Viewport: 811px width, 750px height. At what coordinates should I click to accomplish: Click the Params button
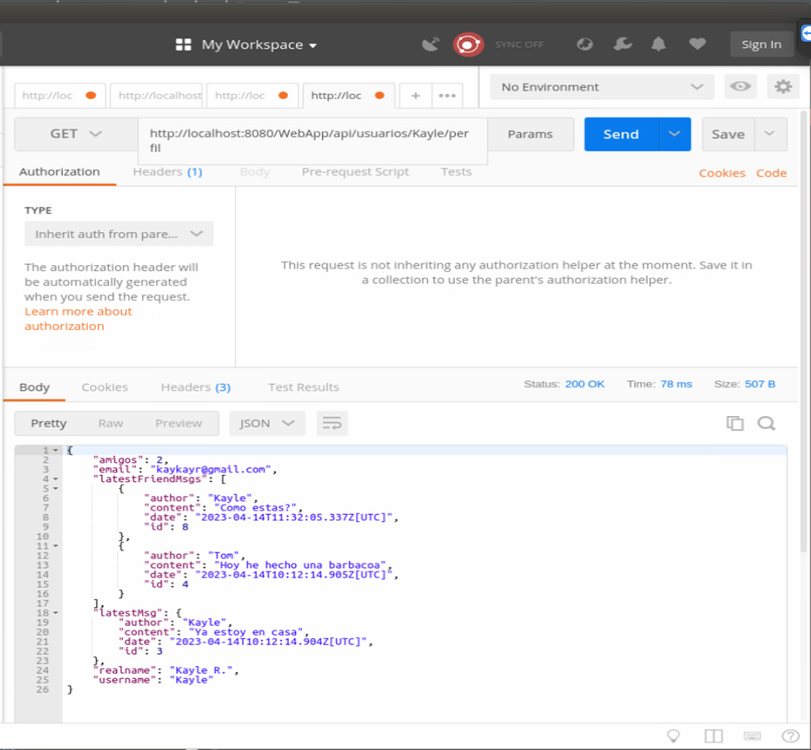[530, 134]
